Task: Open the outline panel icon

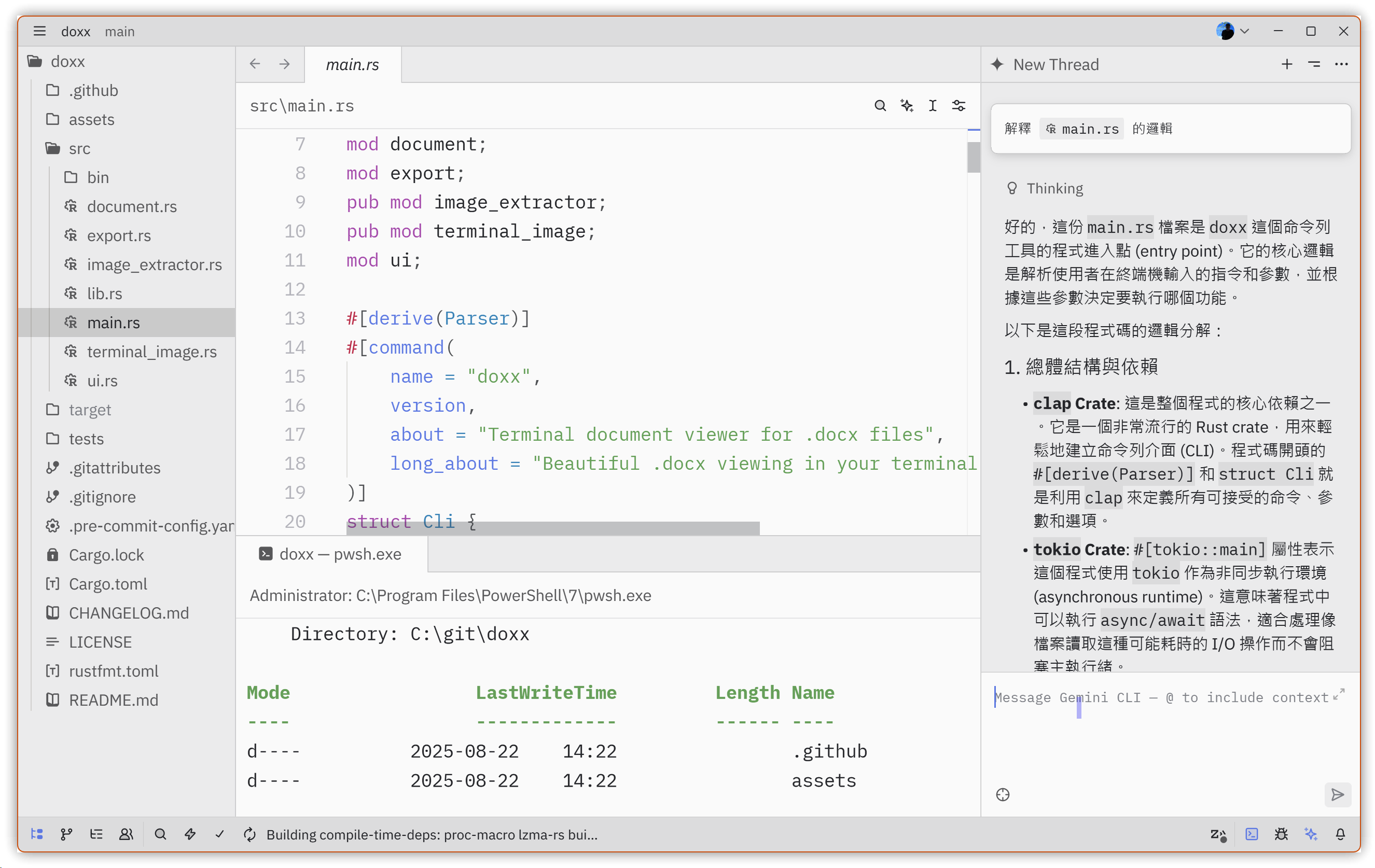Action: point(96,834)
